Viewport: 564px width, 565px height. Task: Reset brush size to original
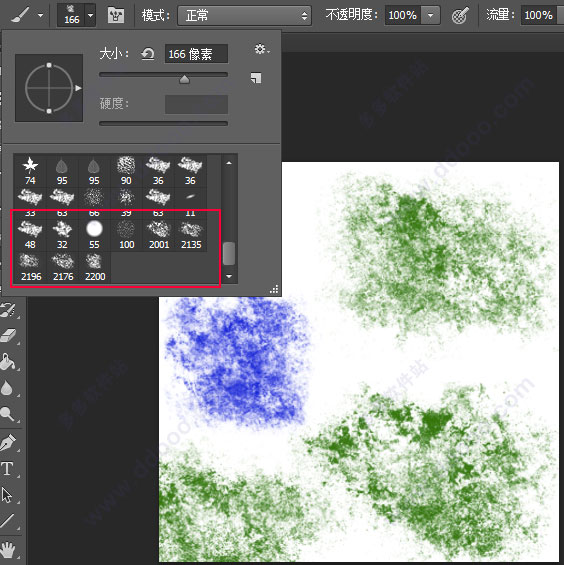tap(148, 54)
